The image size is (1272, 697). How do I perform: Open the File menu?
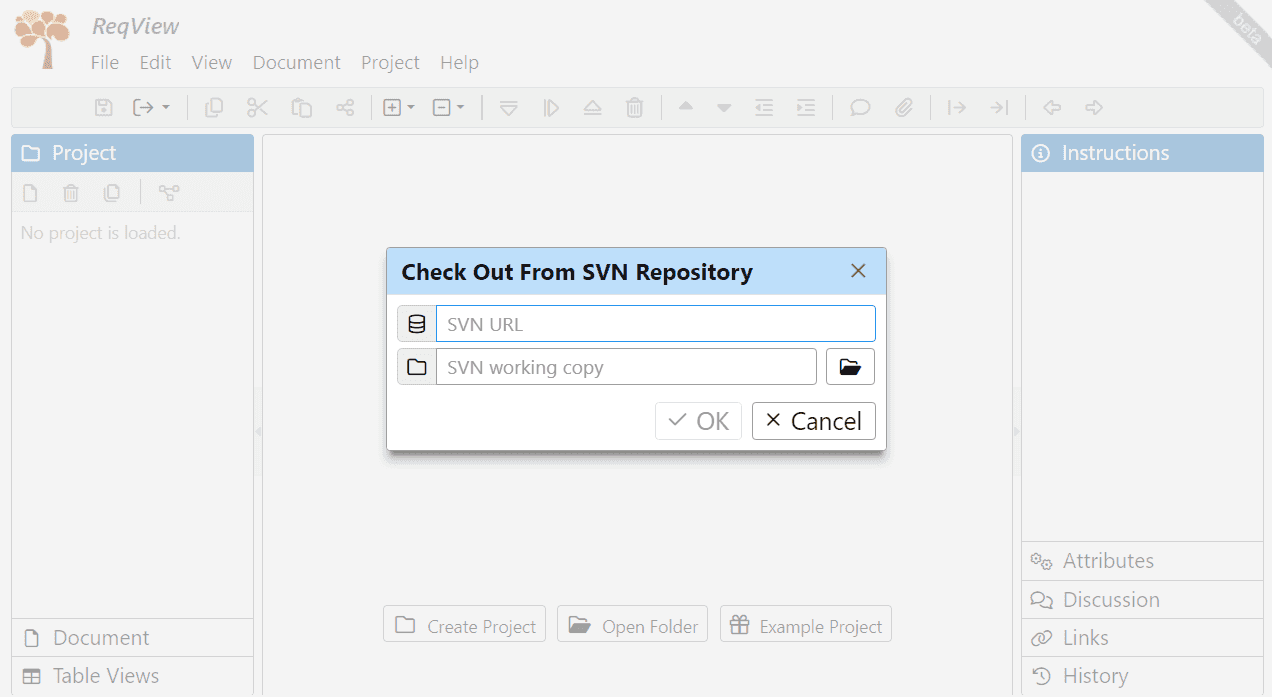pyautogui.click(x=105, y=62)
